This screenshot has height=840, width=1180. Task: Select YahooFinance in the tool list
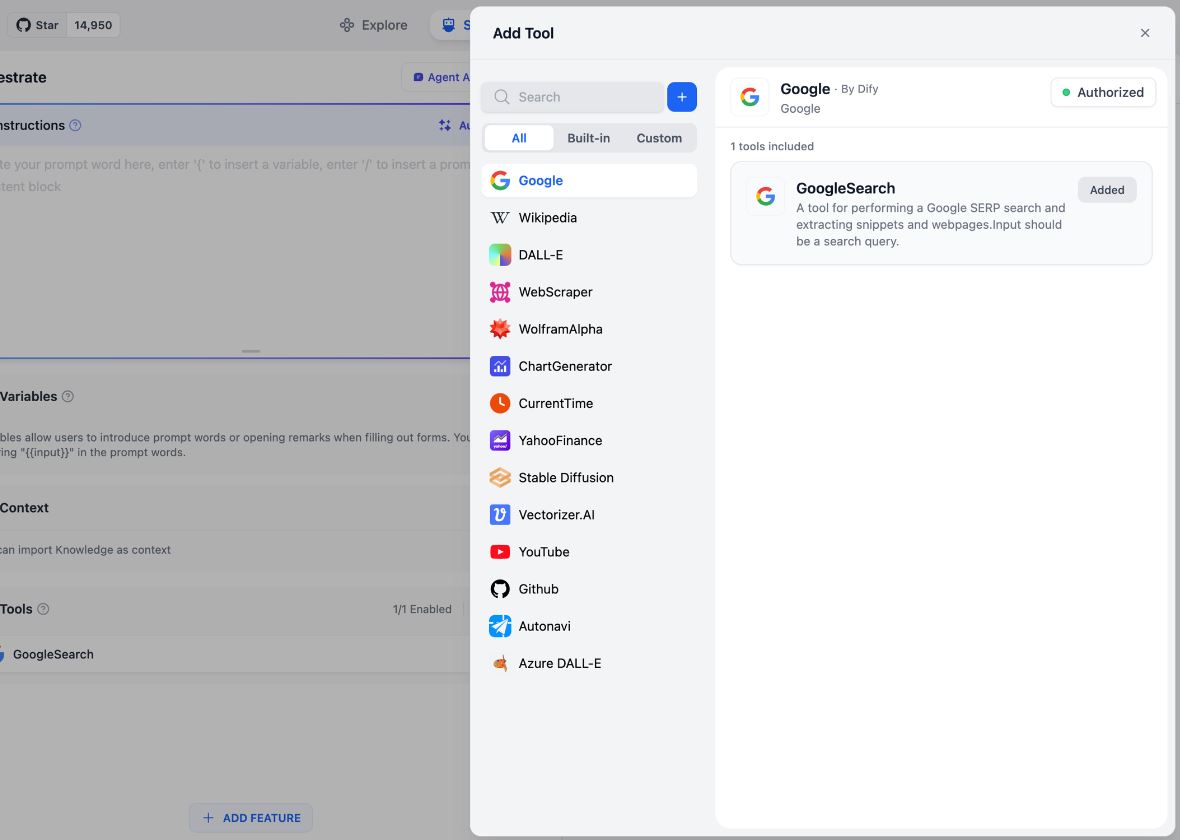click(589, 440)
